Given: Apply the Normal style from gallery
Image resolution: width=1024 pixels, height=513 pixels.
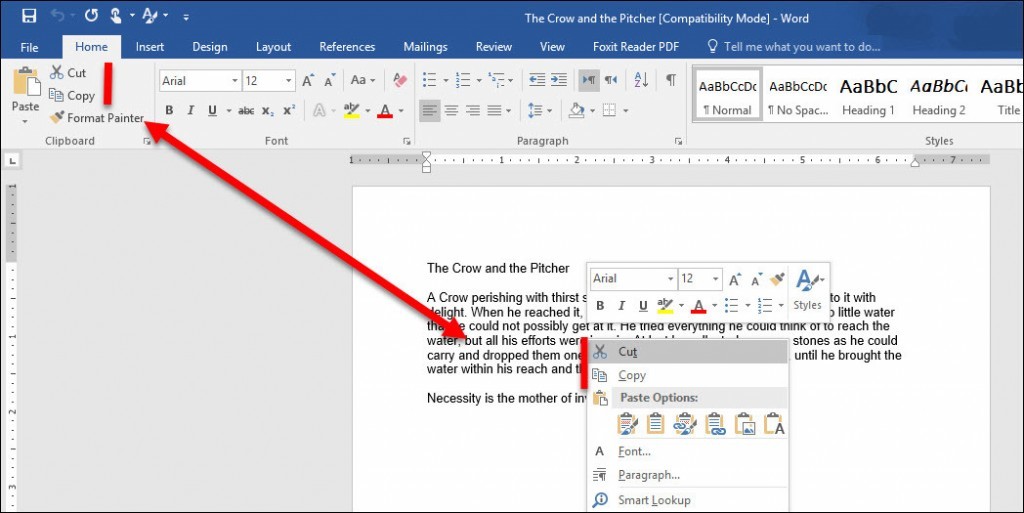Looking at the screenshot, I should click(x=728, y=95).
